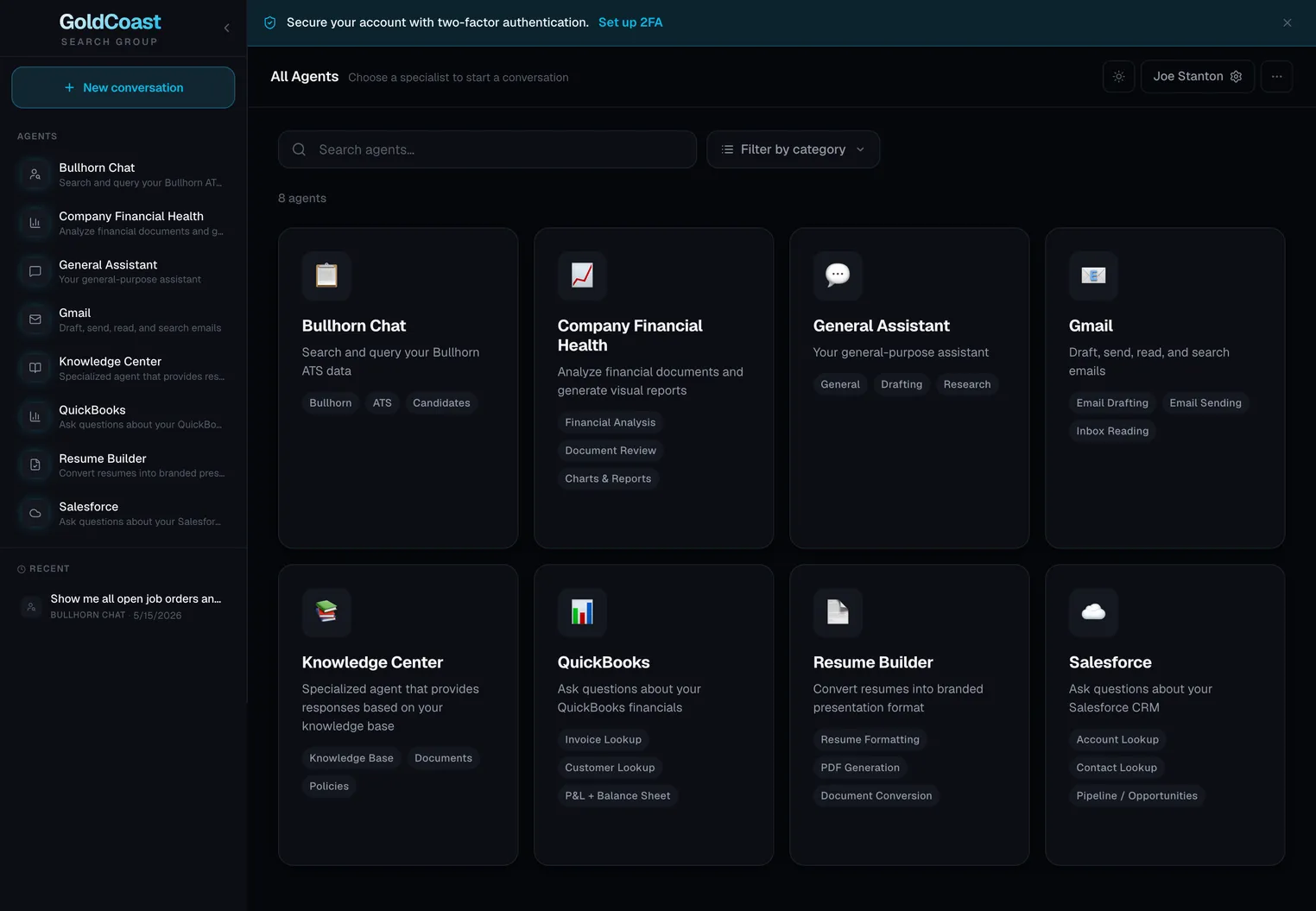The height and width of the screenshot is (911, 1316).
Task: Start a new conversation
Action: [123, 87]
